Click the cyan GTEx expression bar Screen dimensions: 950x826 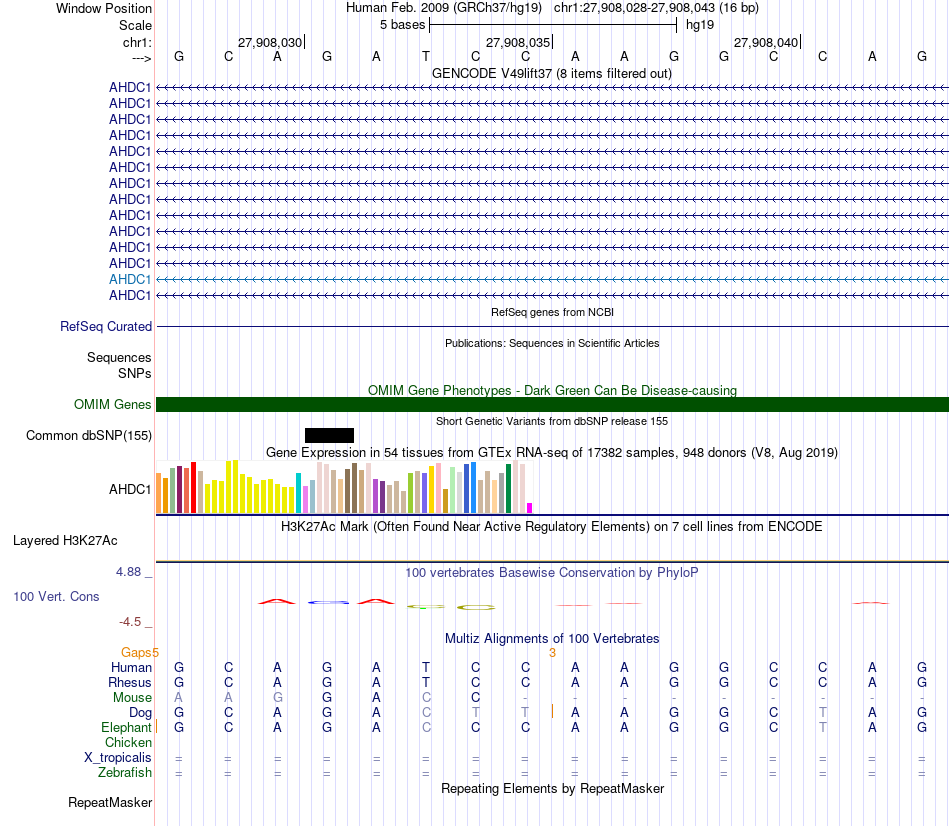click(298, 493)
